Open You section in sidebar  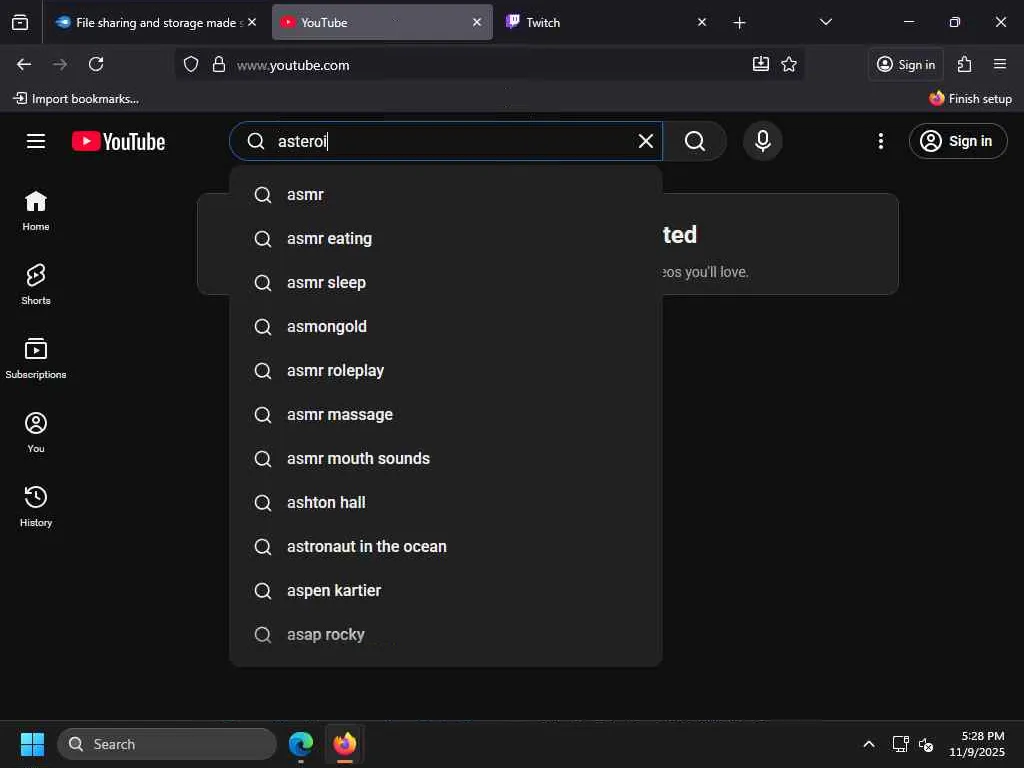pos(36,432)
